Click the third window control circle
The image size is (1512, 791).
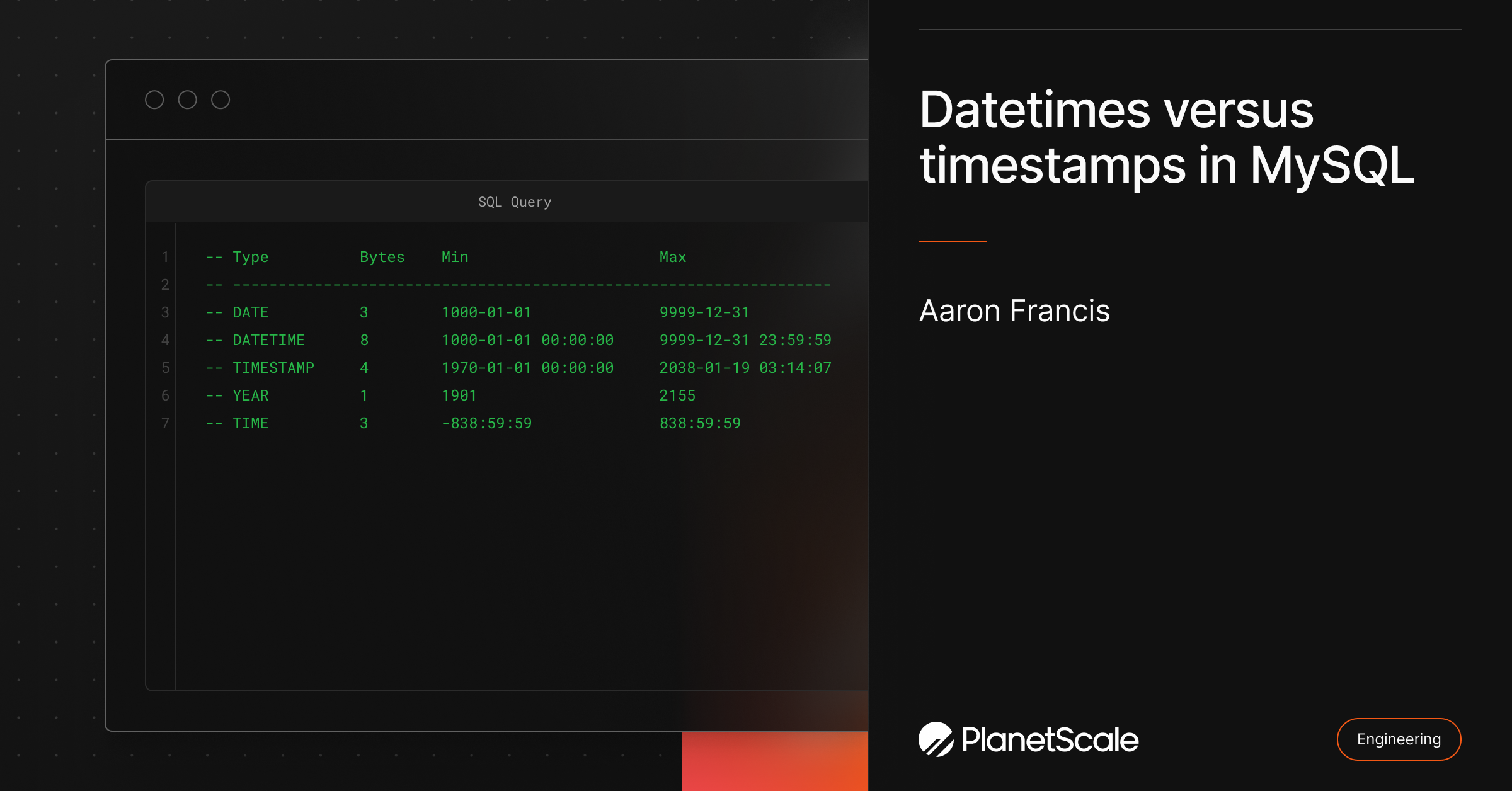[x=220, y=100]
